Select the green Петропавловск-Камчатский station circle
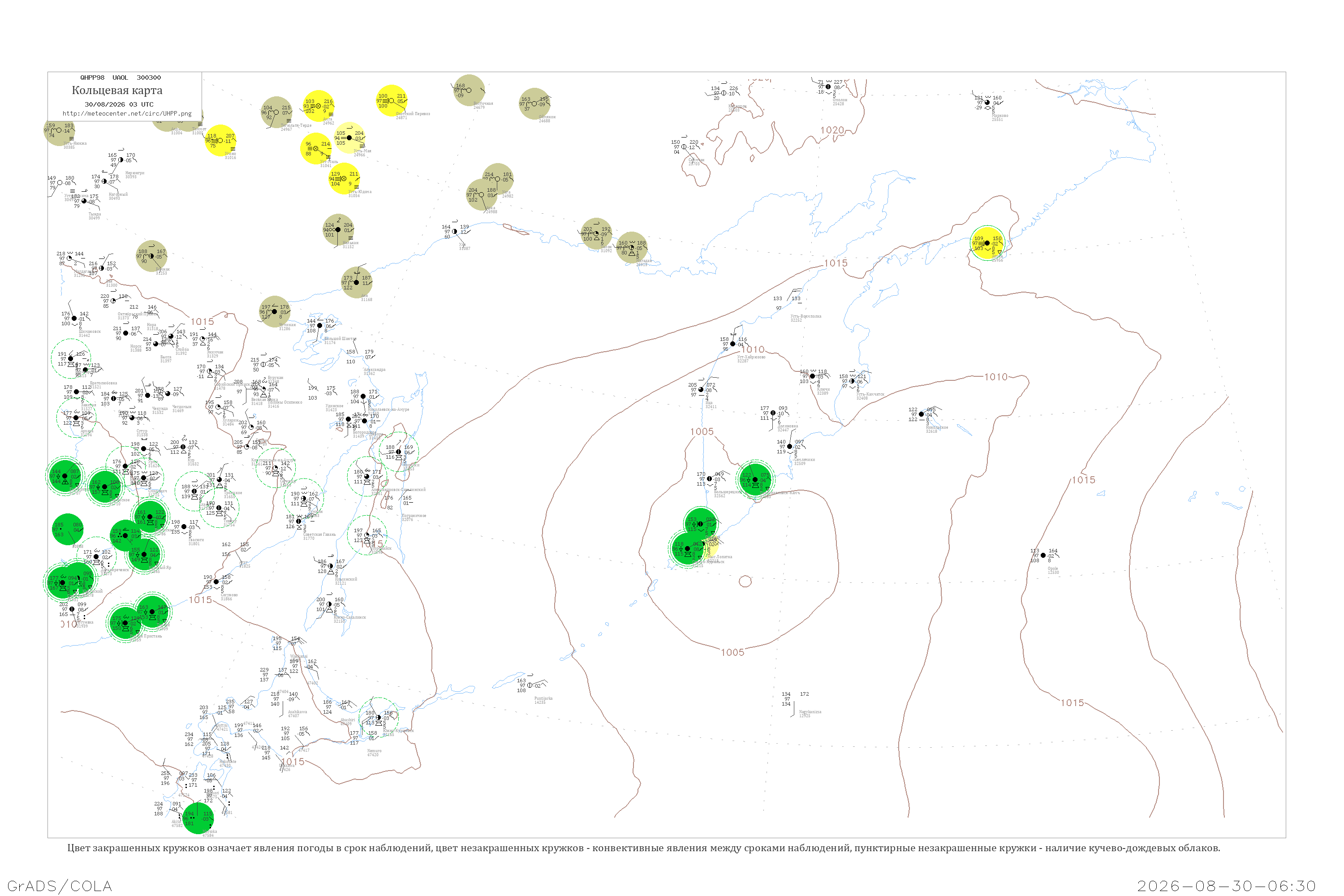The image size is (1344, 896). (x=755, y=480)
